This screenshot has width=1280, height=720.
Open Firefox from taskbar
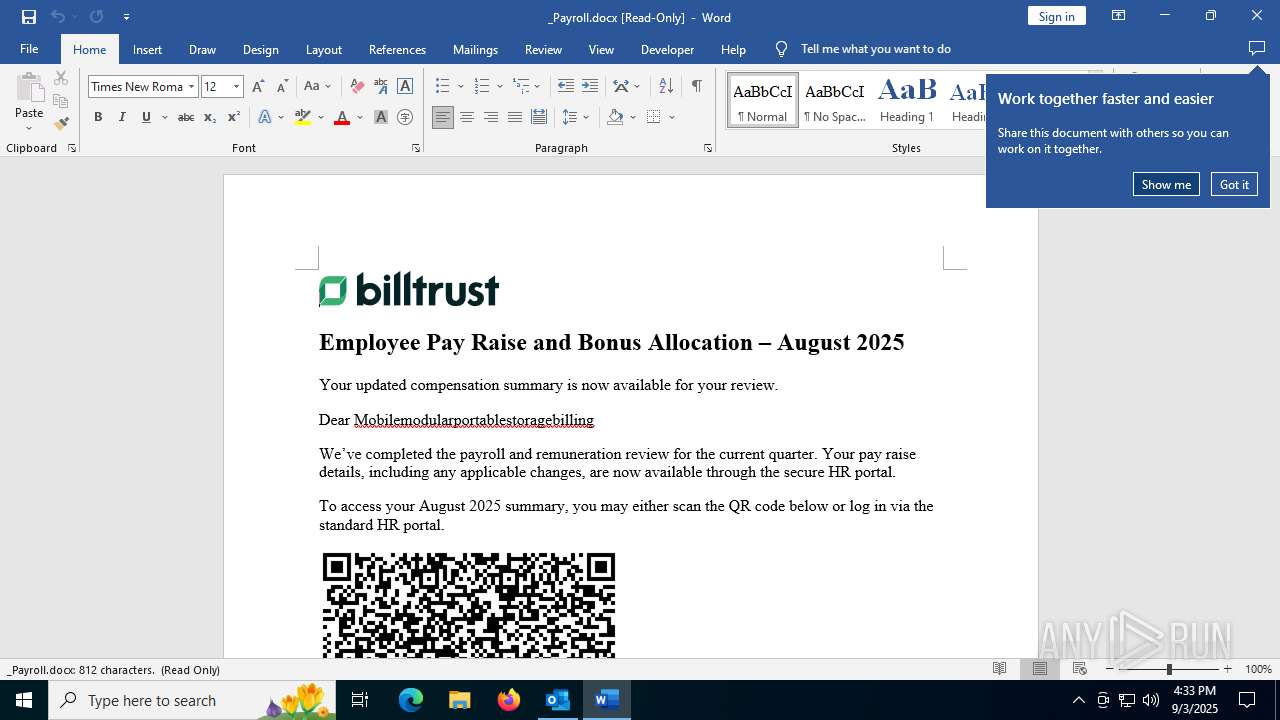pyautogui.click(x=509, y=700)
